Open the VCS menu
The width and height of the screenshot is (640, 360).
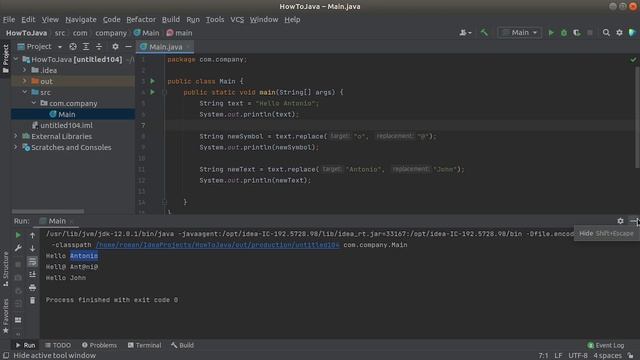point(237,19)
